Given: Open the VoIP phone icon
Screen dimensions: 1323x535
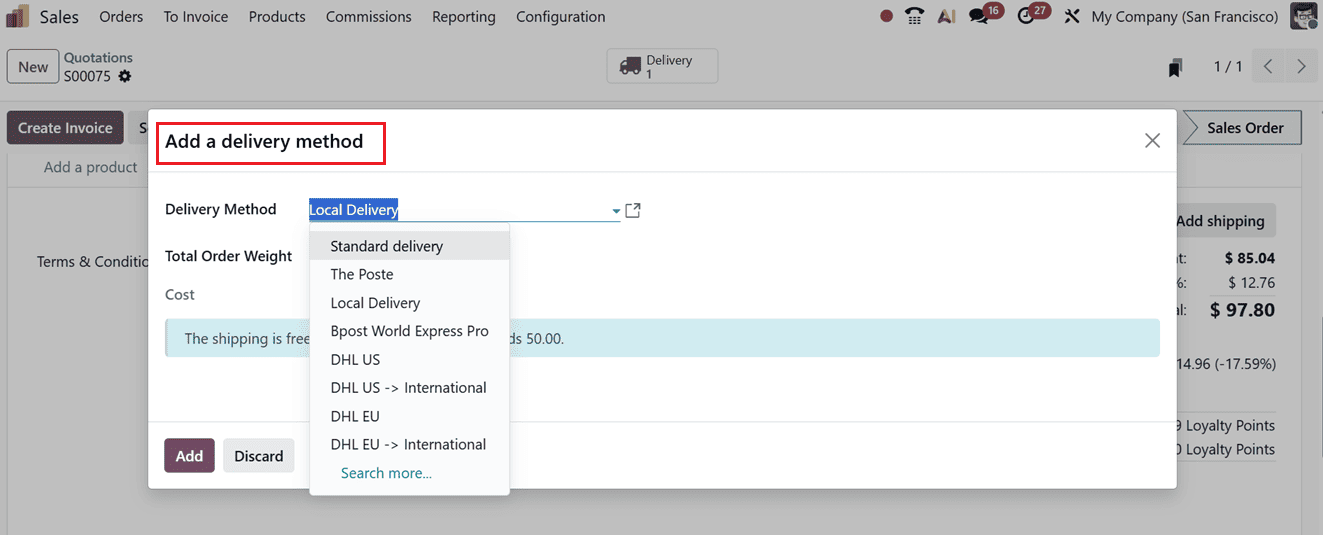Looking at the screenshot, I should tap(914, 17).
